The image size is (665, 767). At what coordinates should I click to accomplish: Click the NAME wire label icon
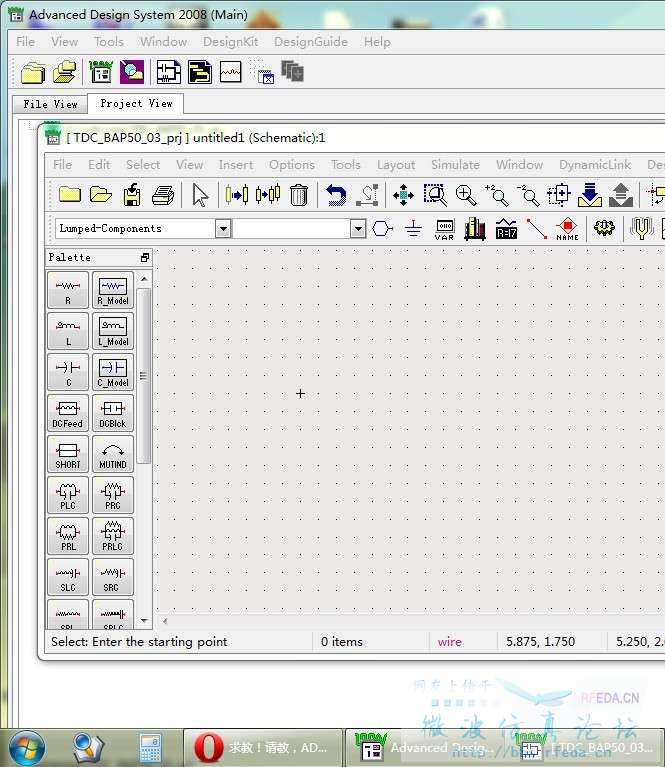[x=567, y=229]
